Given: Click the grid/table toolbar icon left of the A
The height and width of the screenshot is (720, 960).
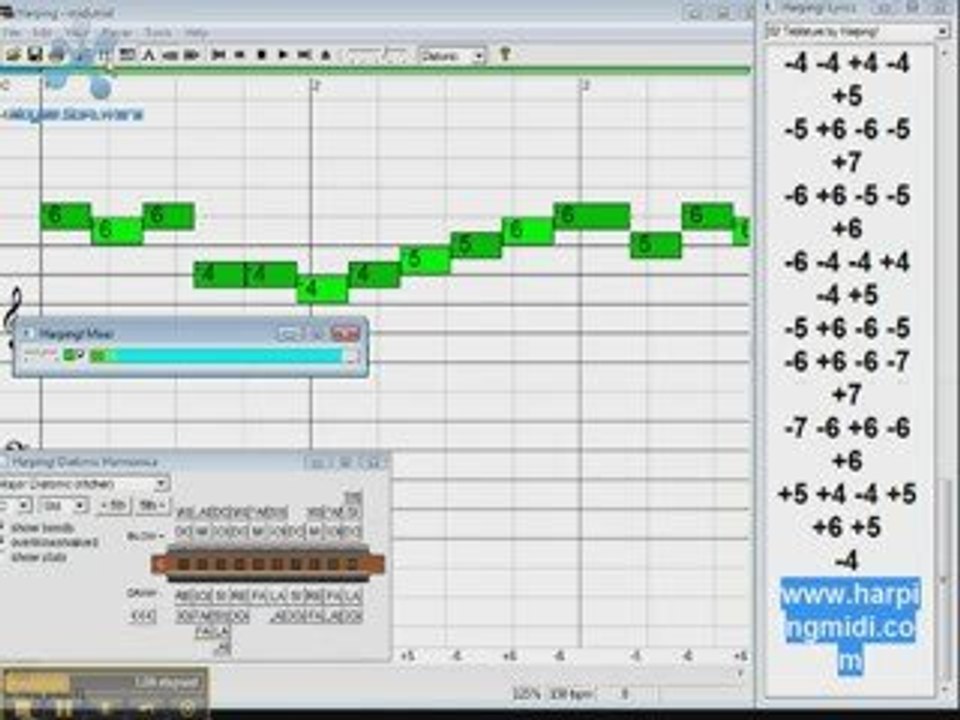Looking at the screenshot, I should [x=127, y=55].
